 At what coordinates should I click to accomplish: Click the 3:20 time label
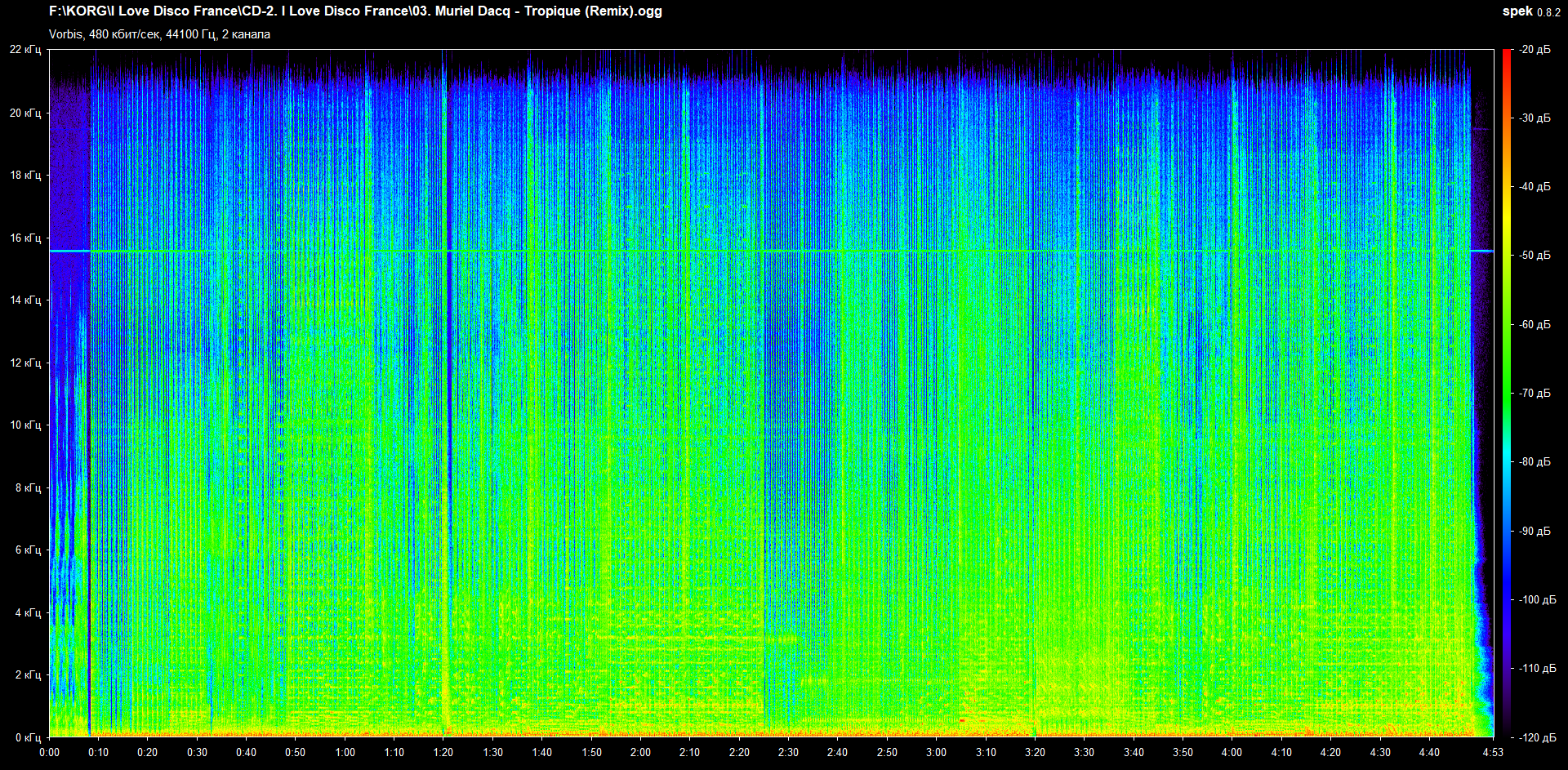point(1035,752)
